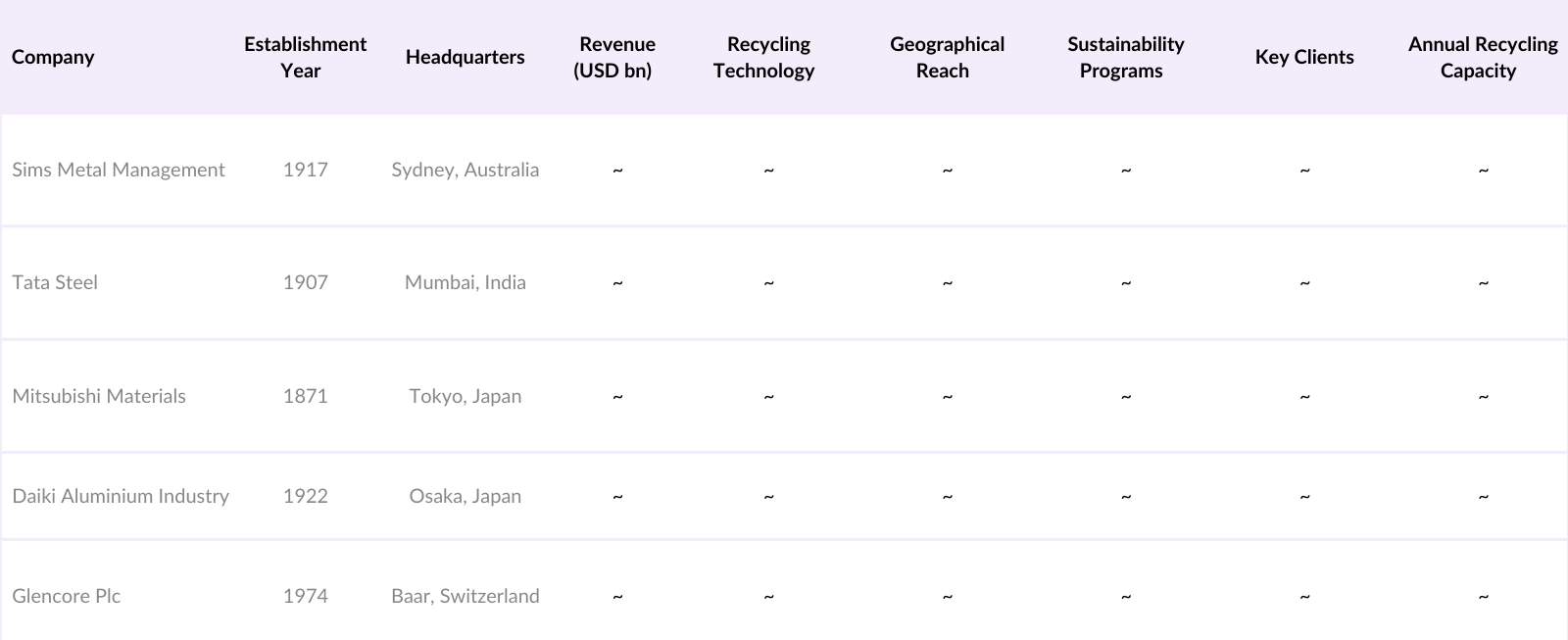
Task: Click the Glencore Plc company name
Action: (x=67, y=596)
